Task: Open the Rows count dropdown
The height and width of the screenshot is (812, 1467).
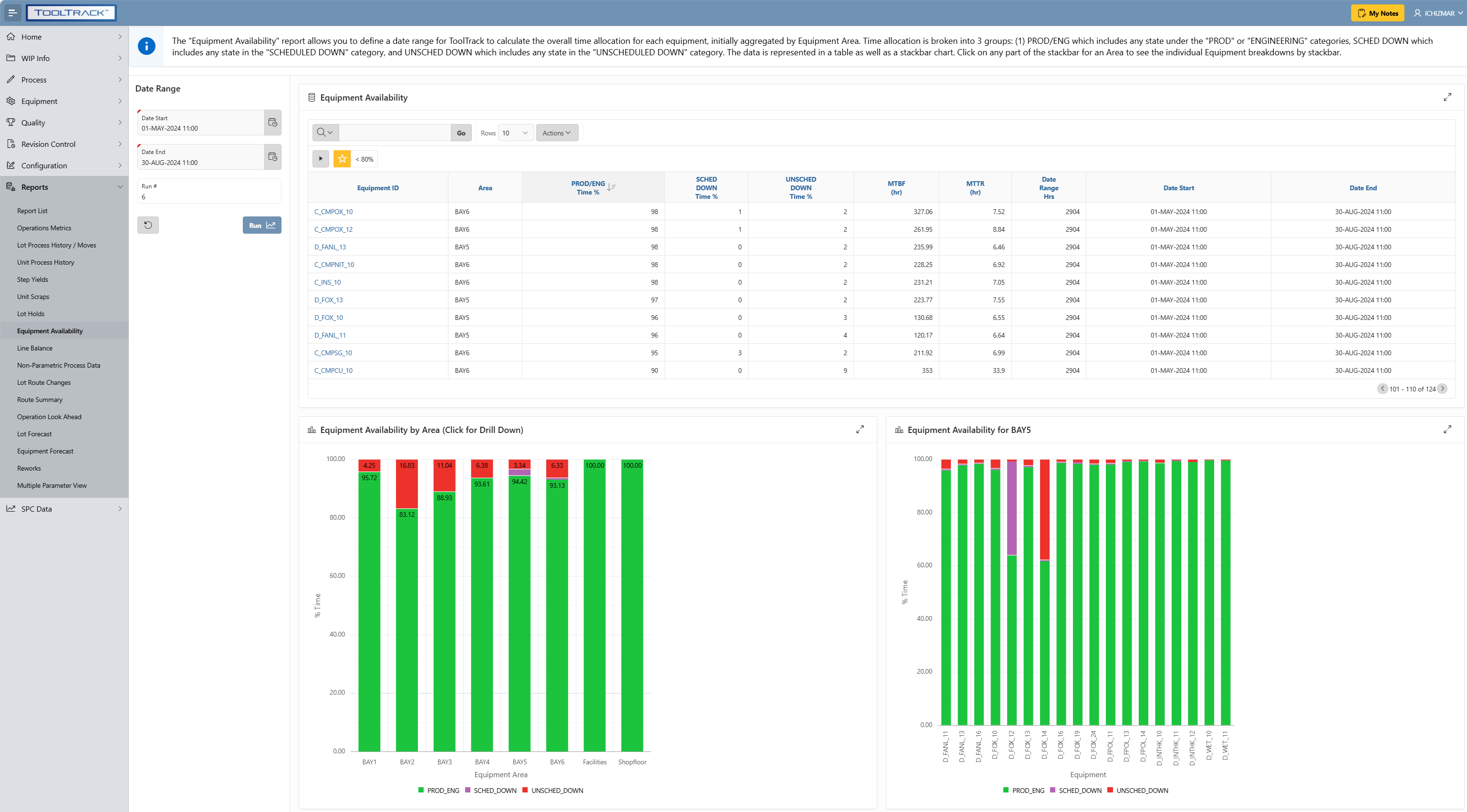Action: tap(515, 132)
